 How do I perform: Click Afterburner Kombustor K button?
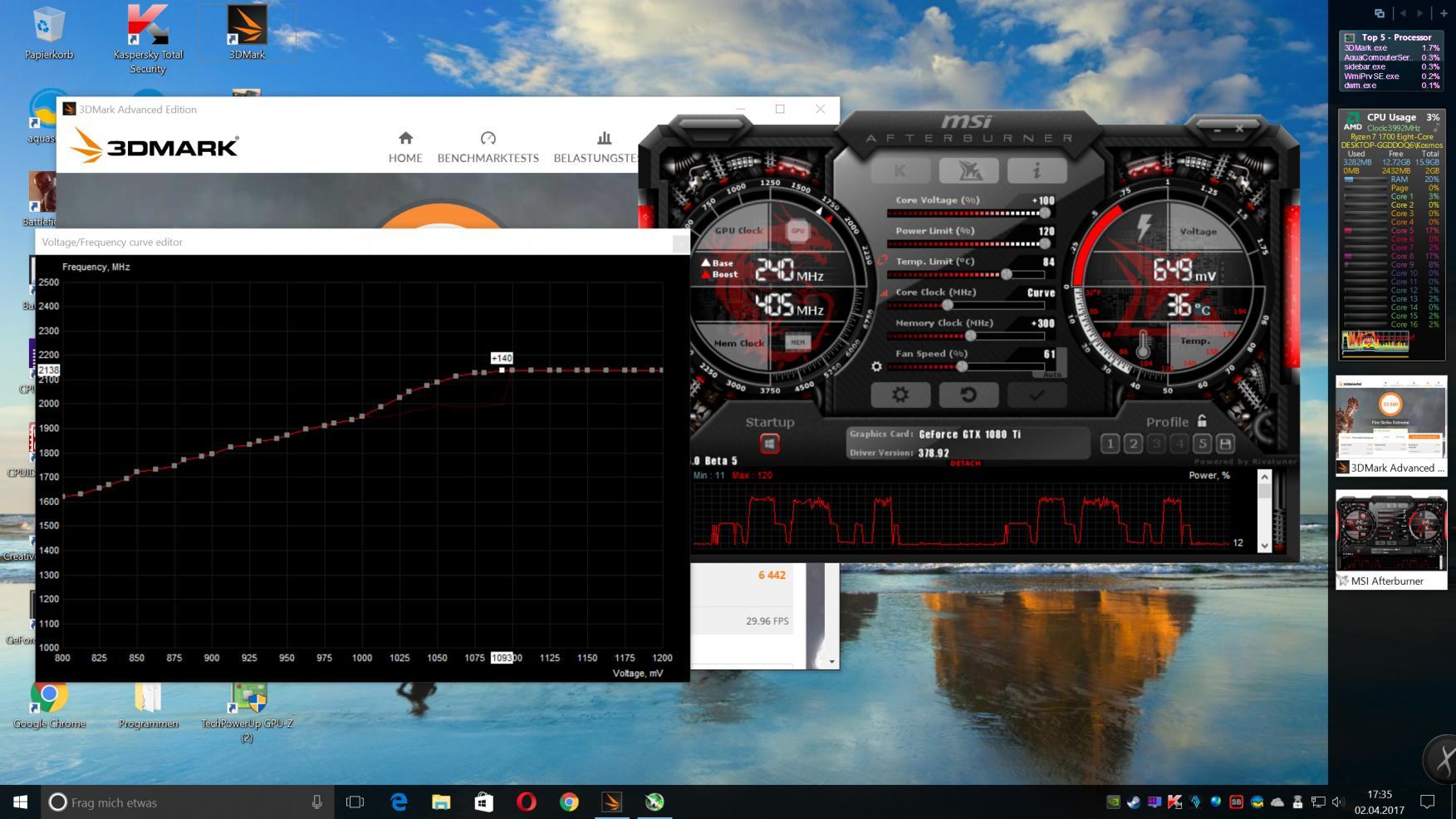[x=900, y=170]
